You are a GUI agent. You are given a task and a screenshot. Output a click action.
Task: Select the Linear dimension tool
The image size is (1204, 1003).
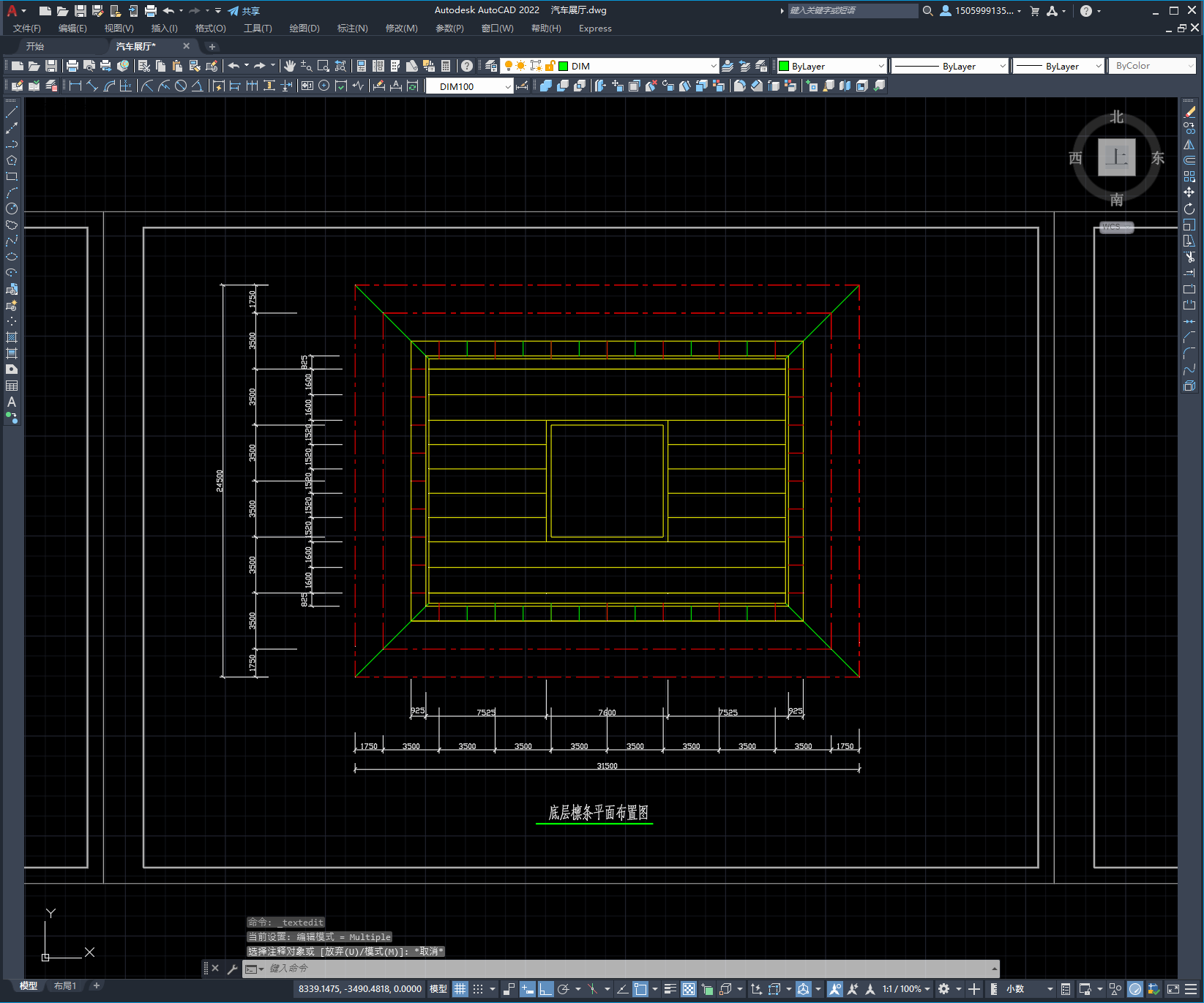click(x=75, y=86)
